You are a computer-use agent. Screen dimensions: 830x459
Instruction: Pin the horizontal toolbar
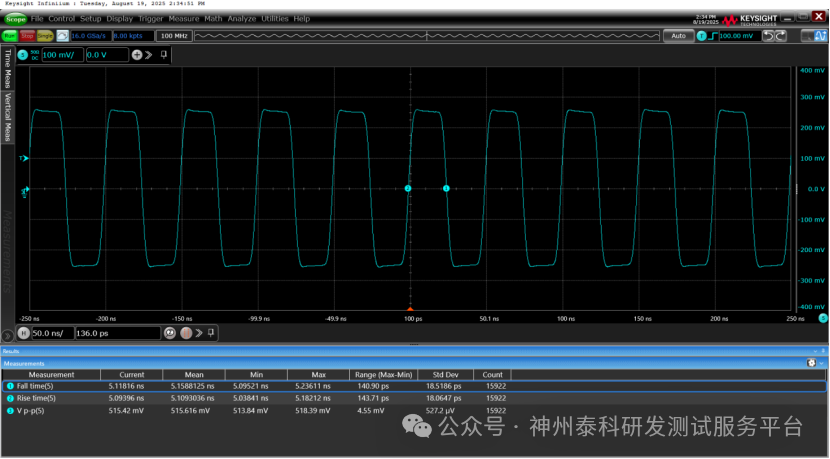211,332
